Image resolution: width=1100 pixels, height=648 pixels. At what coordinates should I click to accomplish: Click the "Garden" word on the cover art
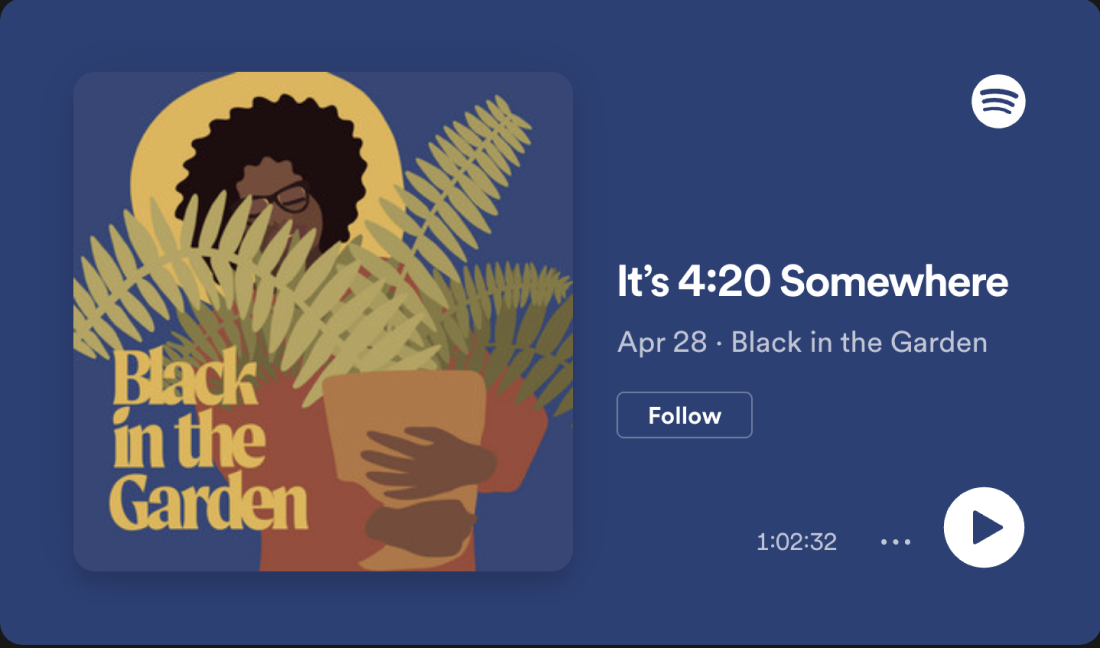(x=208, y=501)
